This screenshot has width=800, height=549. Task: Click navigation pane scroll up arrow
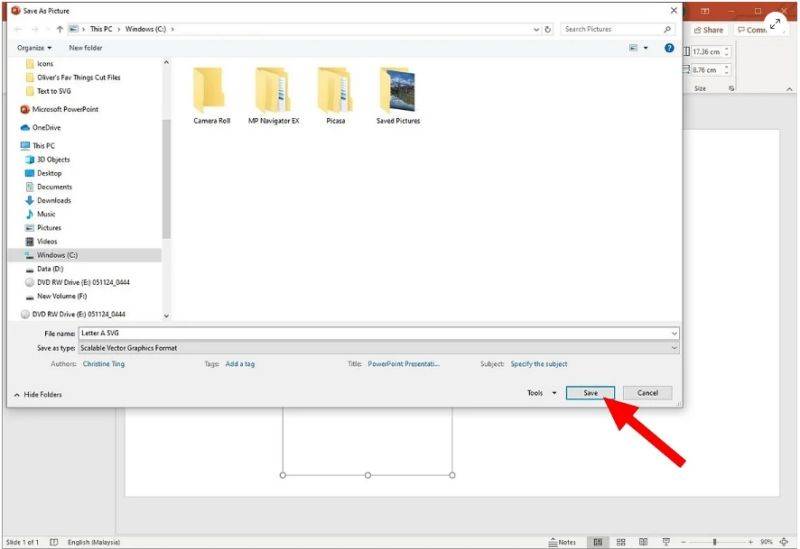(166, 62)
